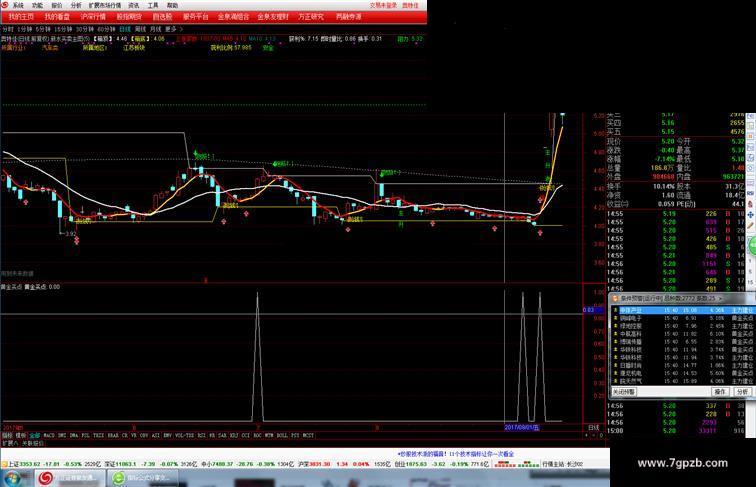756x487 pixels.
Task: Select alert row with price 14.53
Action: point(682,373)
